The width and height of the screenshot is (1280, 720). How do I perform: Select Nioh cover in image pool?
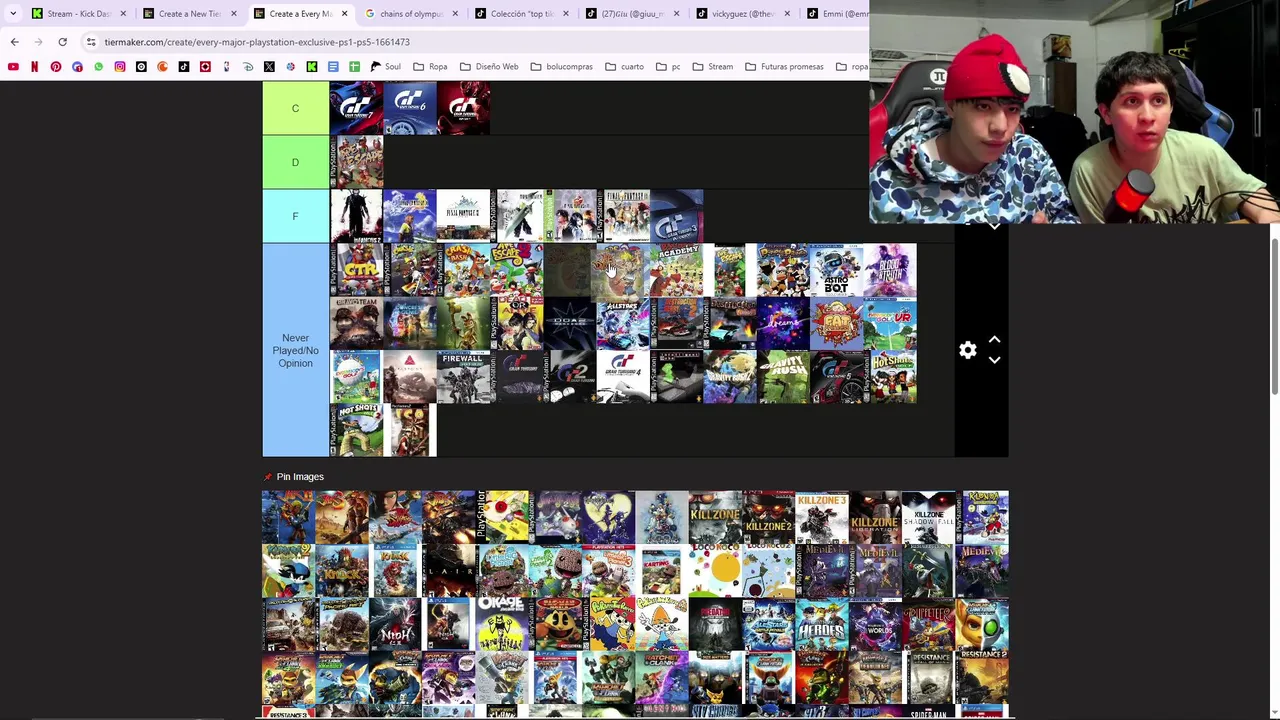[x=396, y=624]
